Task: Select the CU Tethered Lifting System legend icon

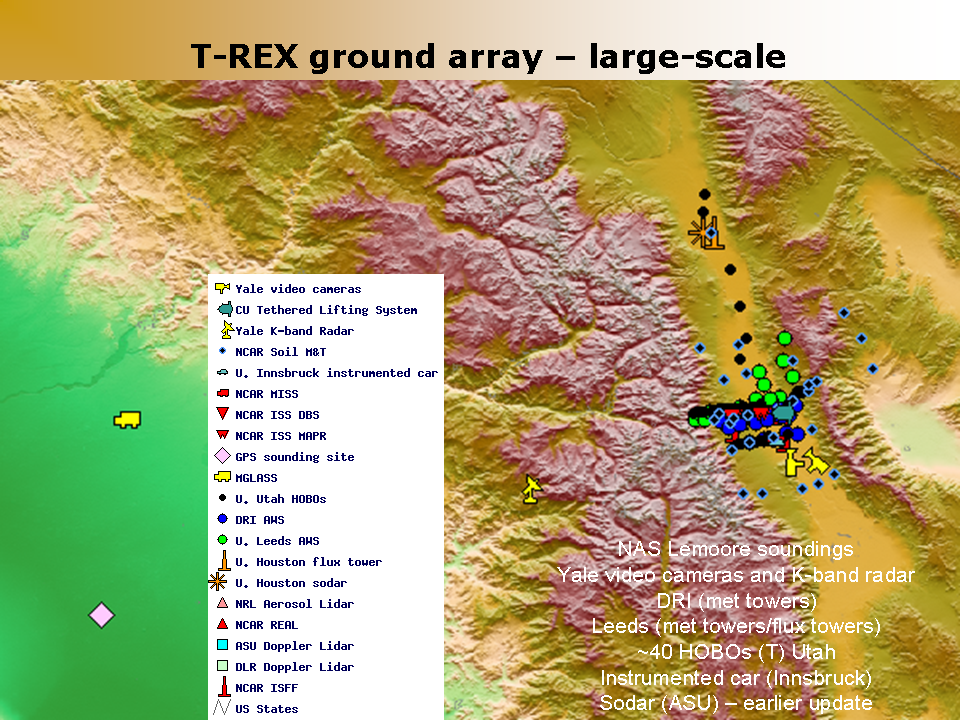Action: (x=225, y=309)
